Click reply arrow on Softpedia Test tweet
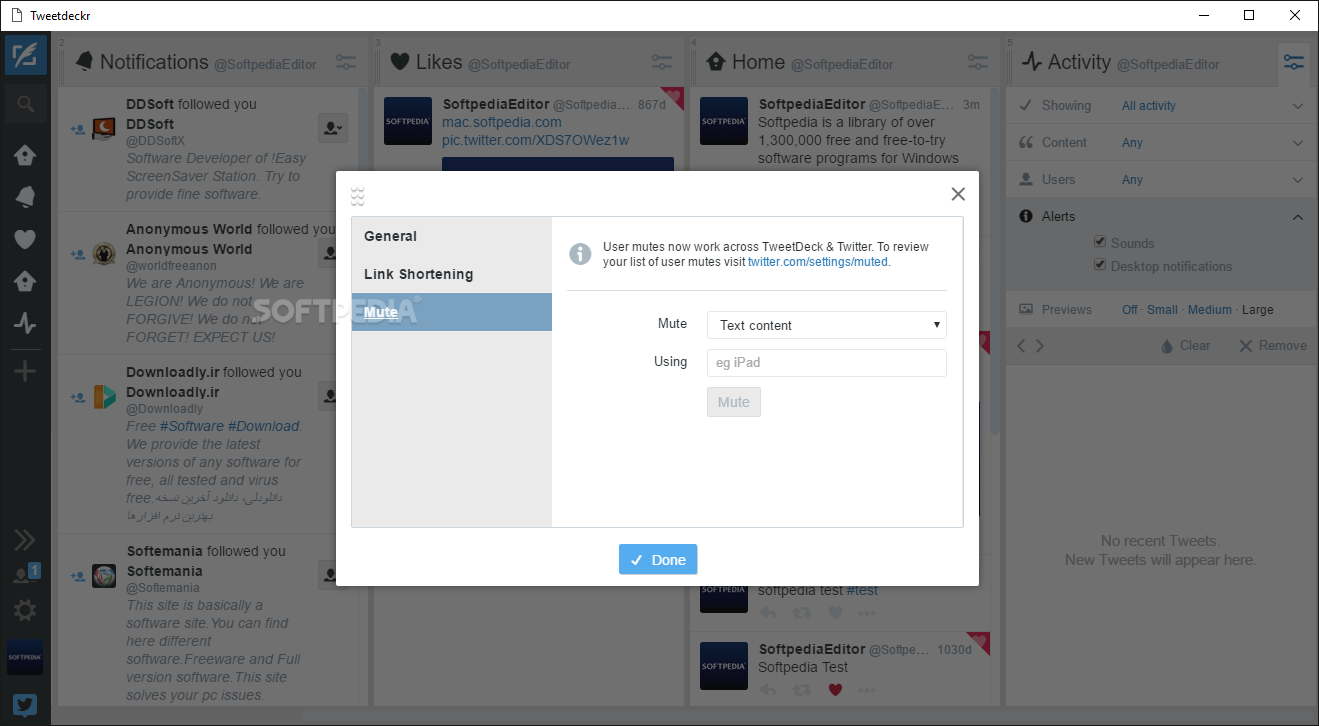Viewport: 1319px width, 726px height. coord(767,689)
